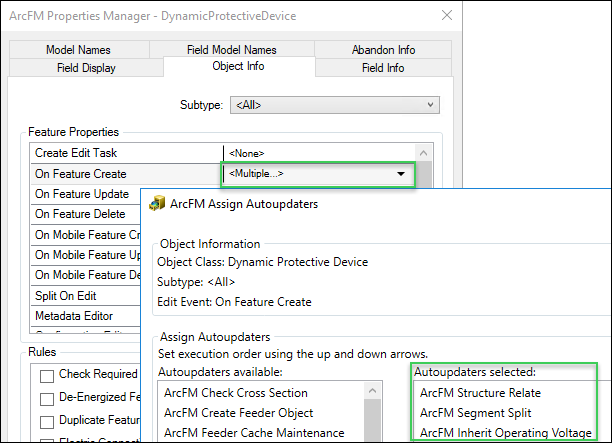Click the available autoupdaters scrollbar up arrow
This screenshot has height=443, width=612.
click(372, 391)
